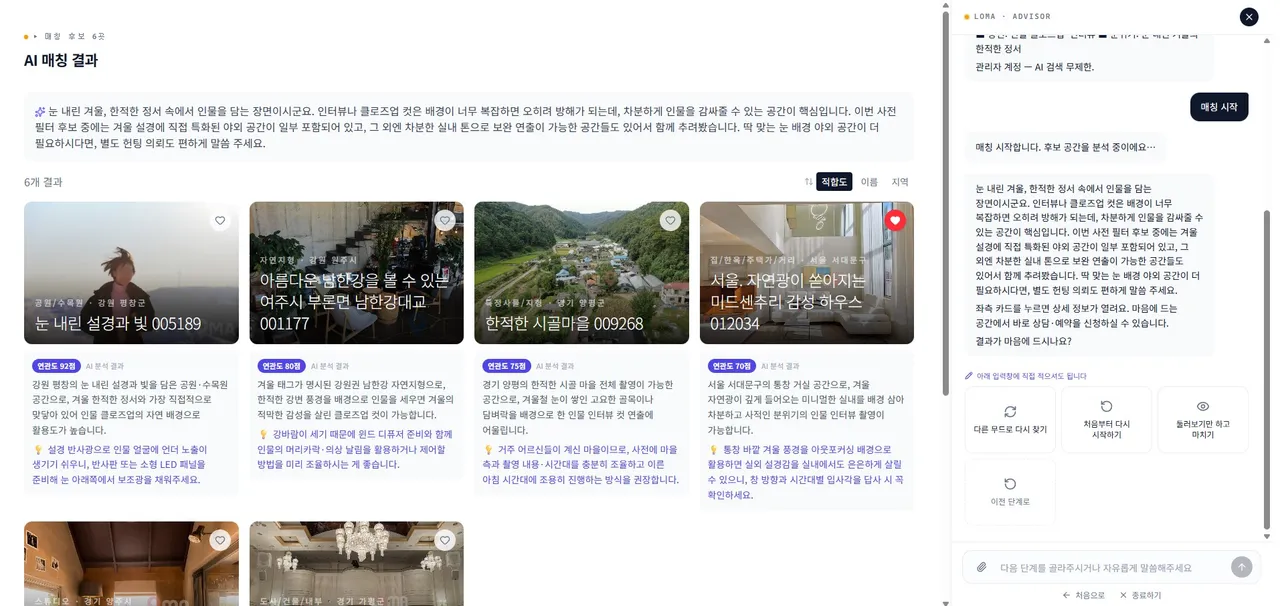Click the 종료하기 link below the input
Screen dimensions: 1280x606
click(1140, 595)
